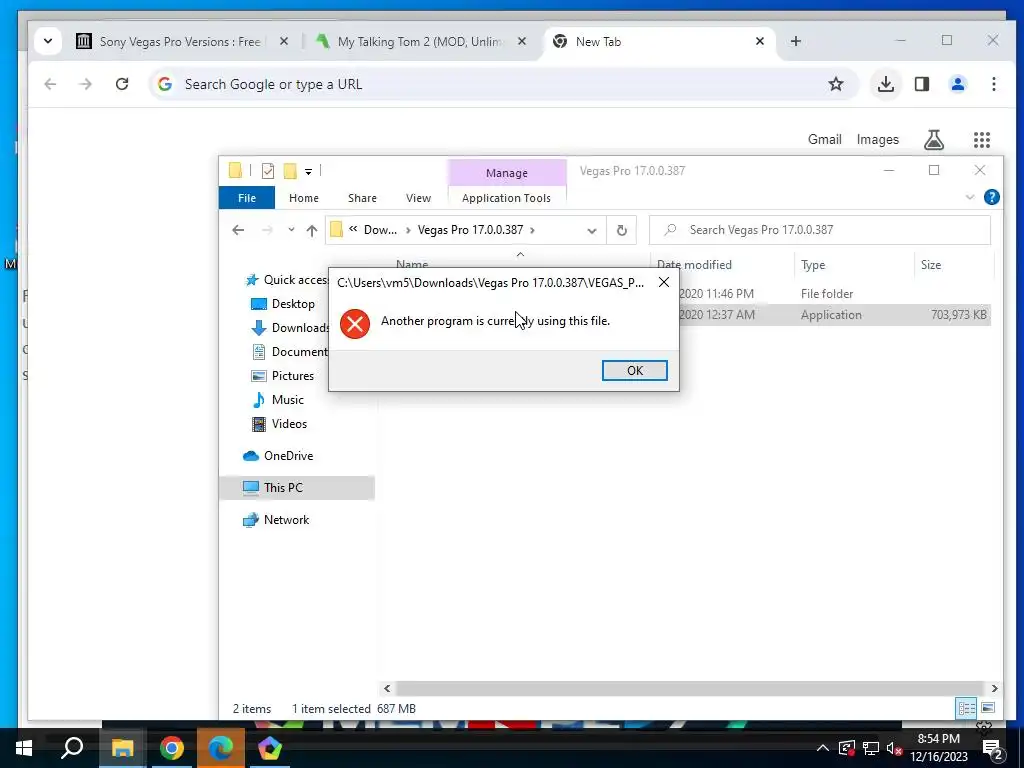Screen dimensions: 1024x768
Task: Go back in File Explorer
Action: 238,230
